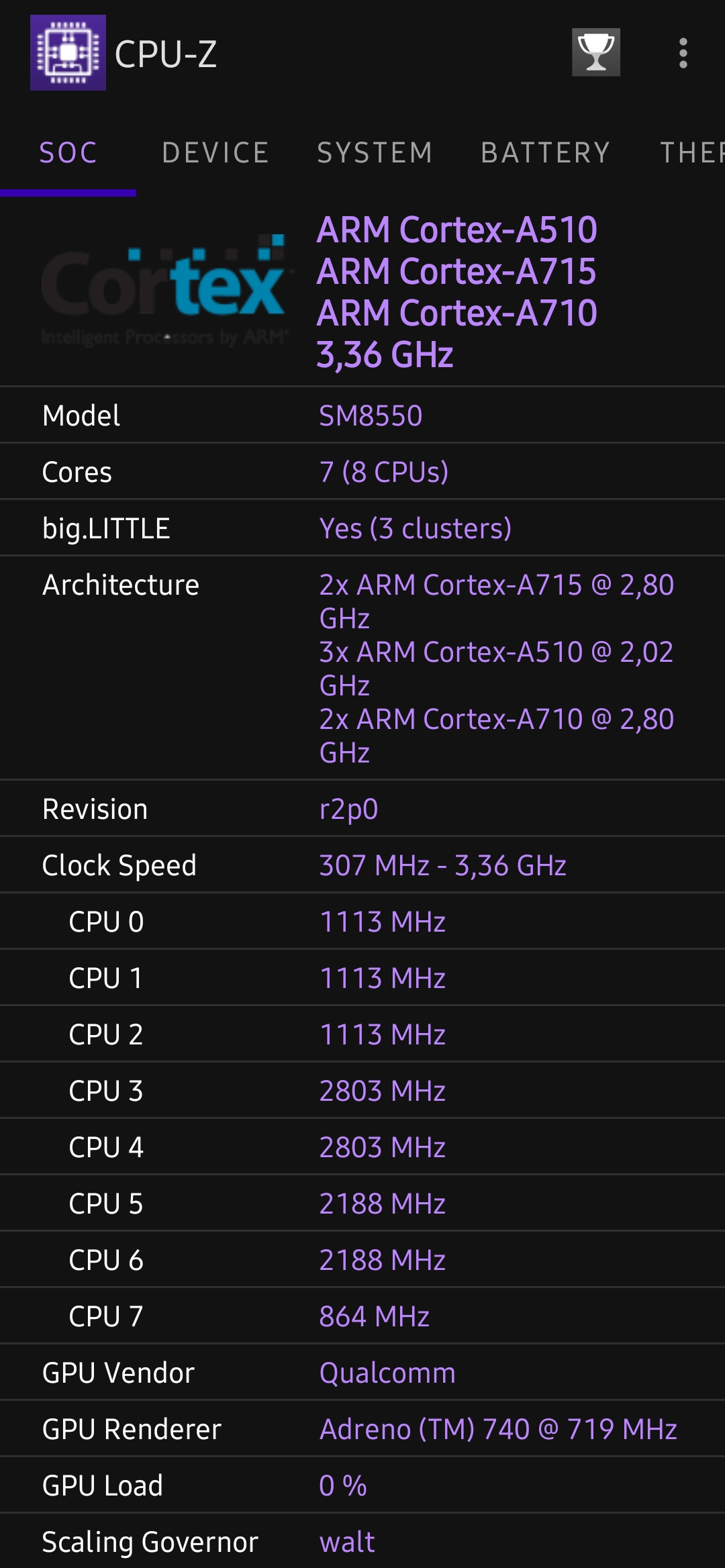
Task: Tap the GPU Load row
Action: (x=362, y=1485)
